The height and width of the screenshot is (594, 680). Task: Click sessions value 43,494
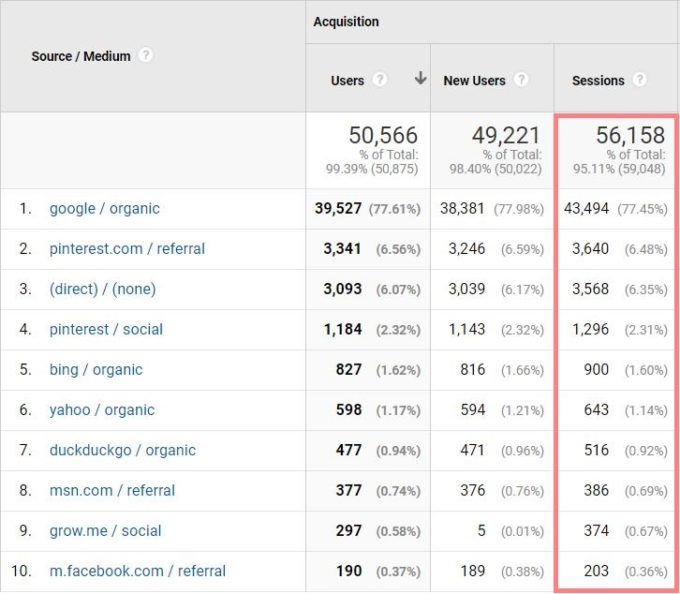(x=586, y=209)
